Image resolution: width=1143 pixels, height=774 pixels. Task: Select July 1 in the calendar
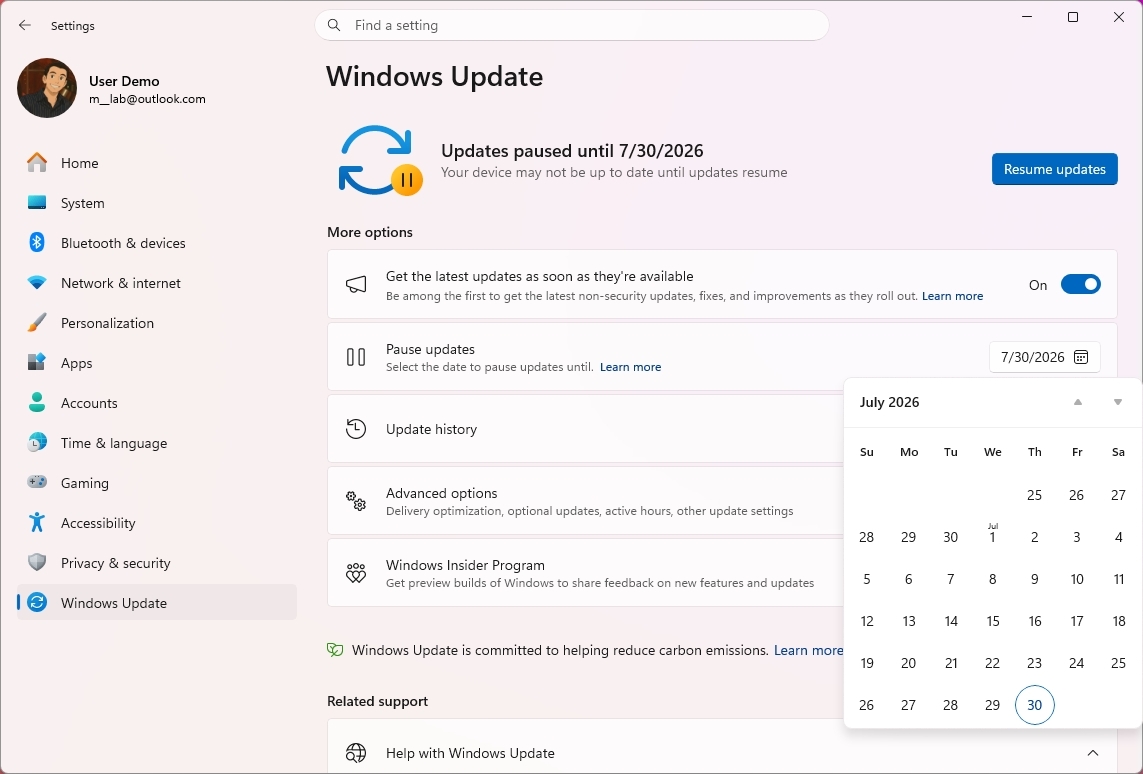[992, 537]
